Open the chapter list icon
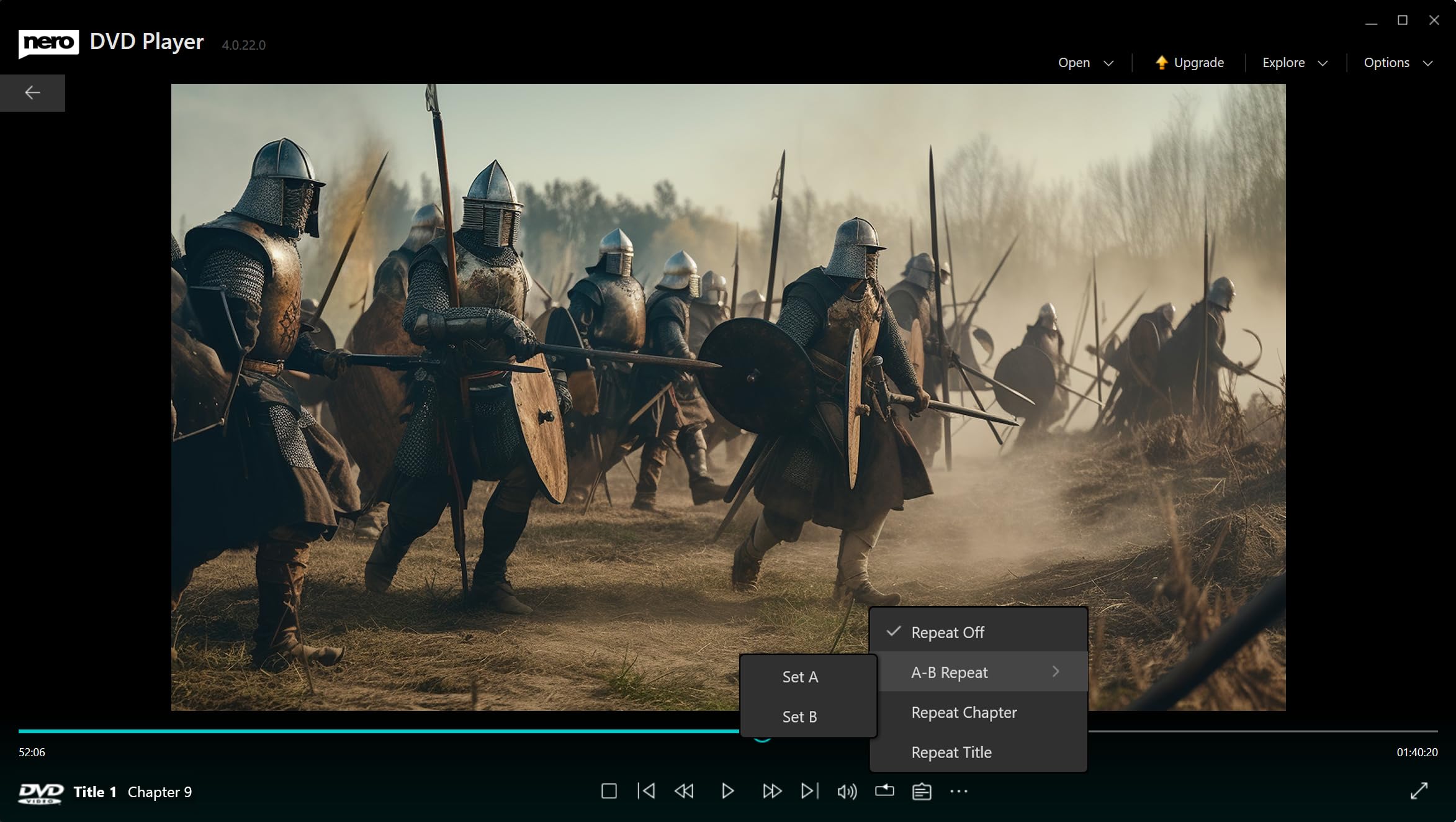The image size is (1456, 822). click(922, 792)
